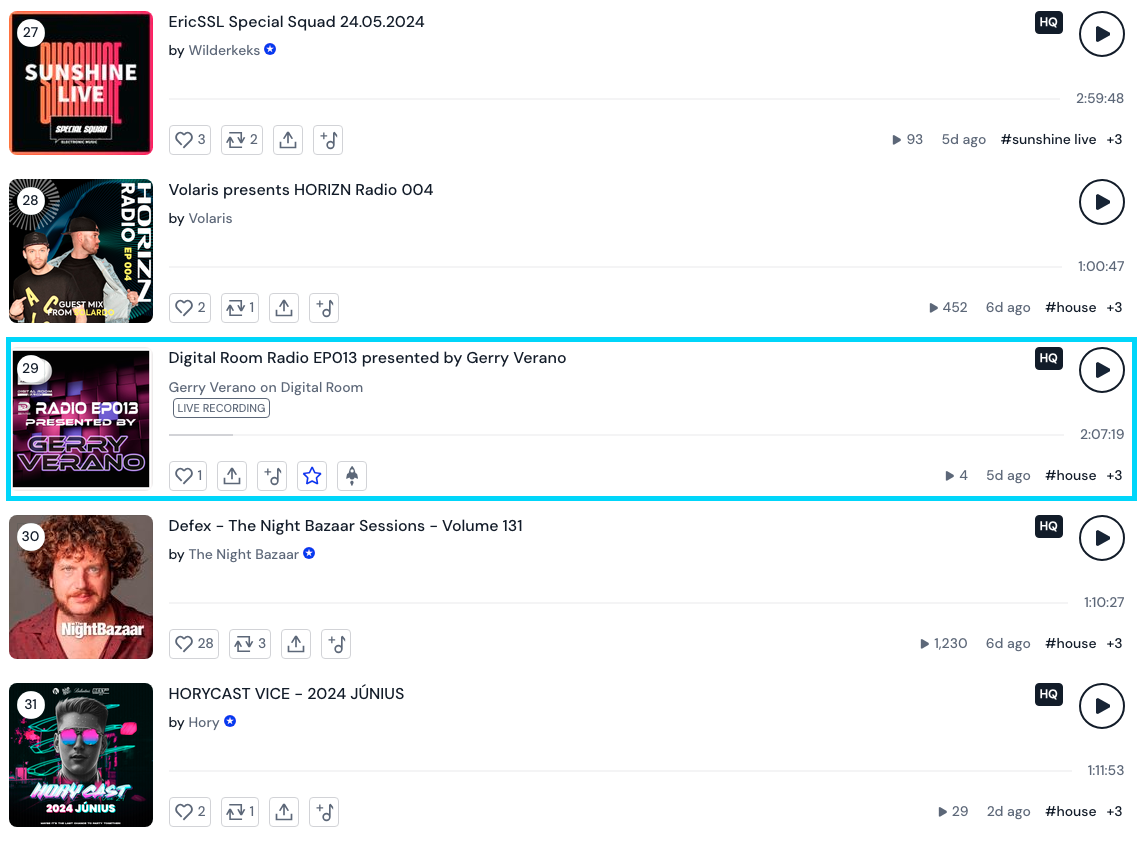The height and width of the screenshot is (844, 1144).
Task: Click the LIVE RECORDING label
Action: click(x=221, y=408)
